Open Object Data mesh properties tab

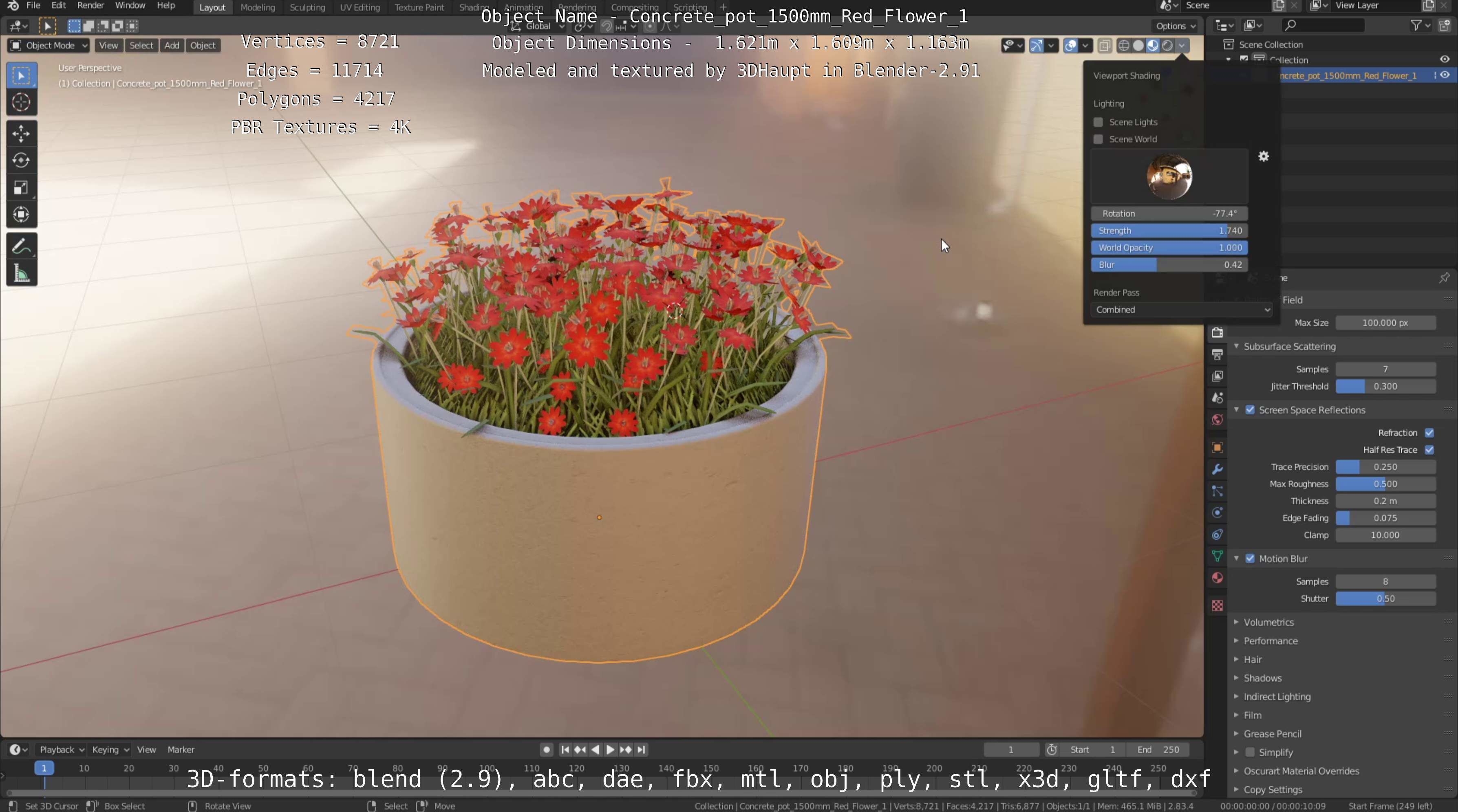(1218, 556)
